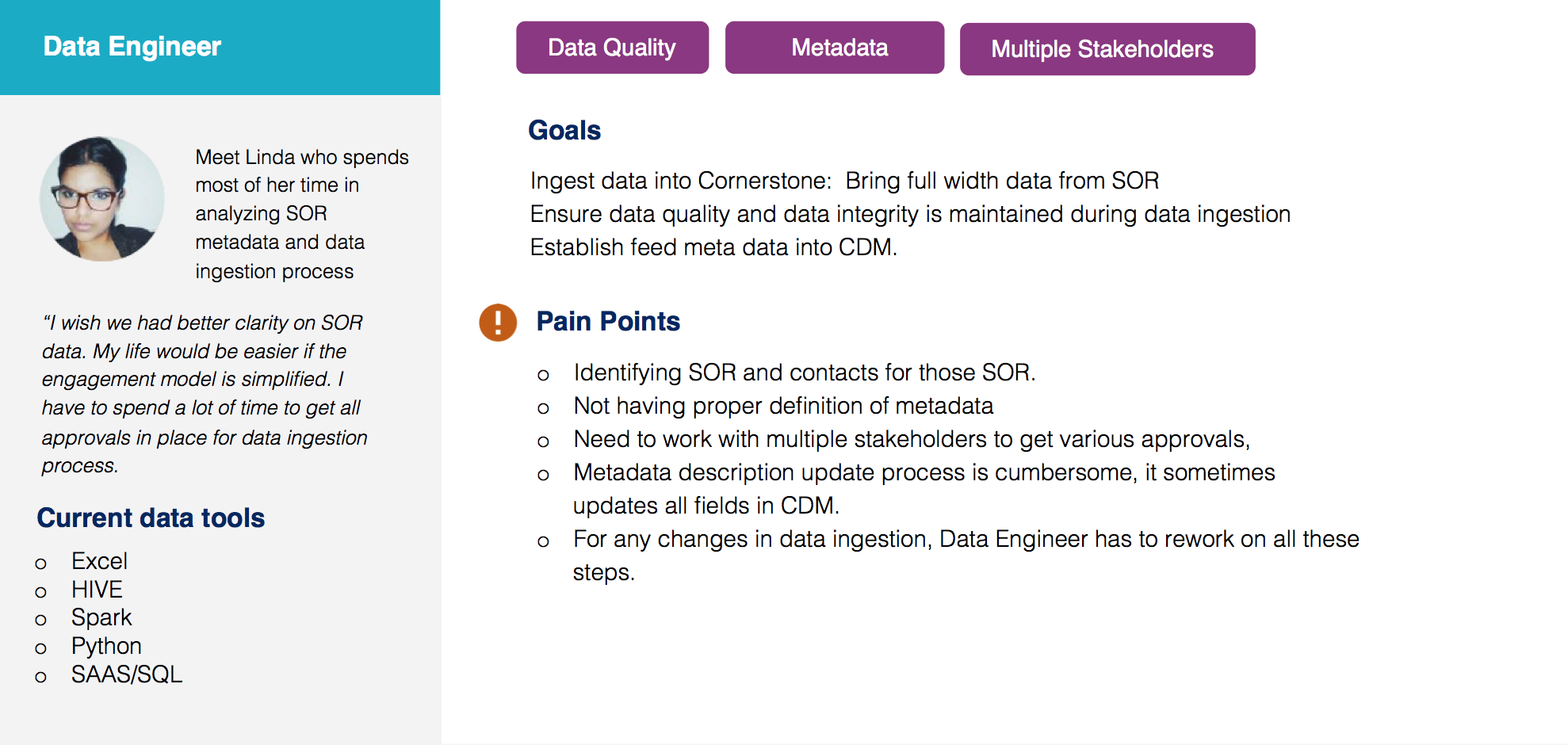Select the Data Quality tag button
The image size is (1568, 745).
tap(612, 48)
